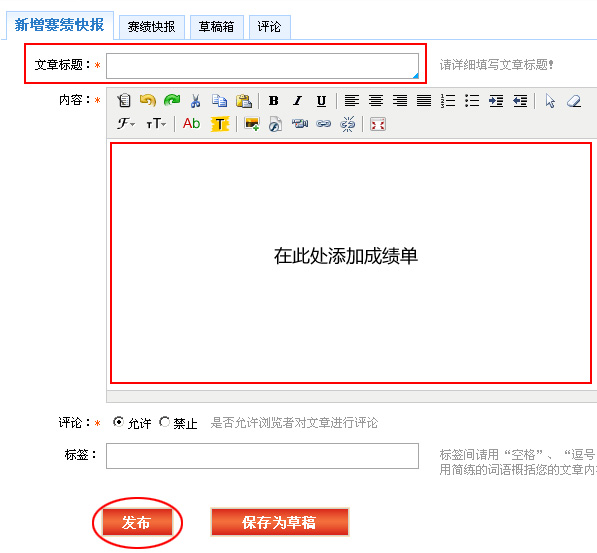The height and width of the screenshot is (553, 597).
Task: Cut selection with scissors icon
Action: pos(196,101)
